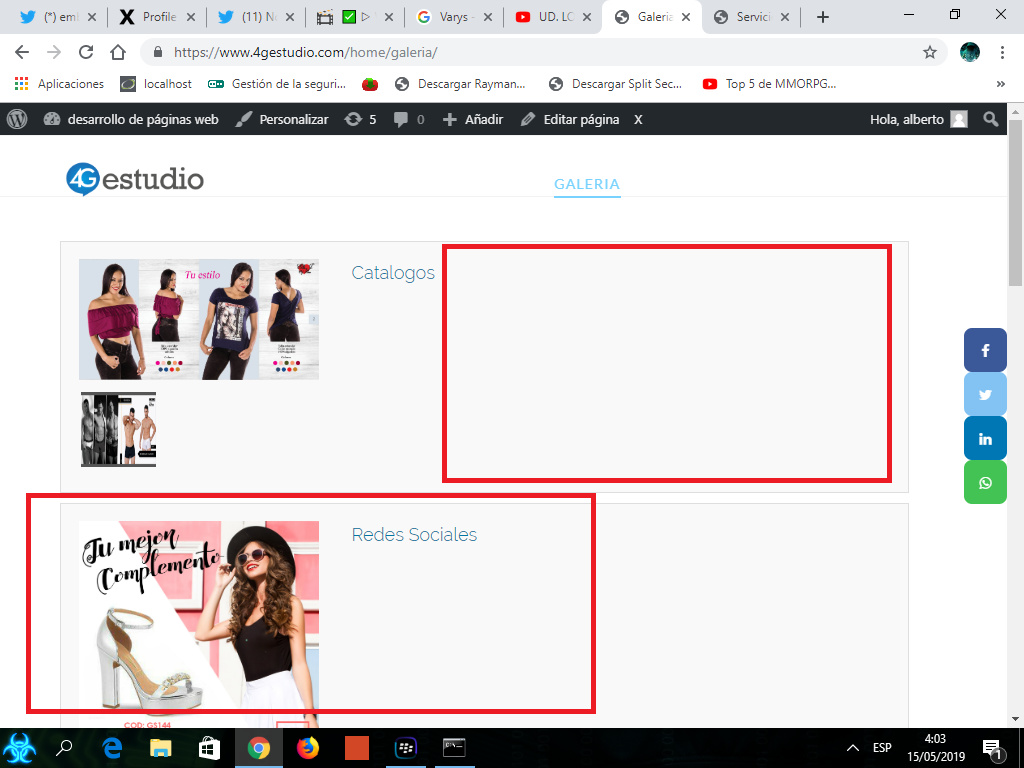Reload the current page
The width and height of the screenshot is (1024, 768).
[86, 52]
